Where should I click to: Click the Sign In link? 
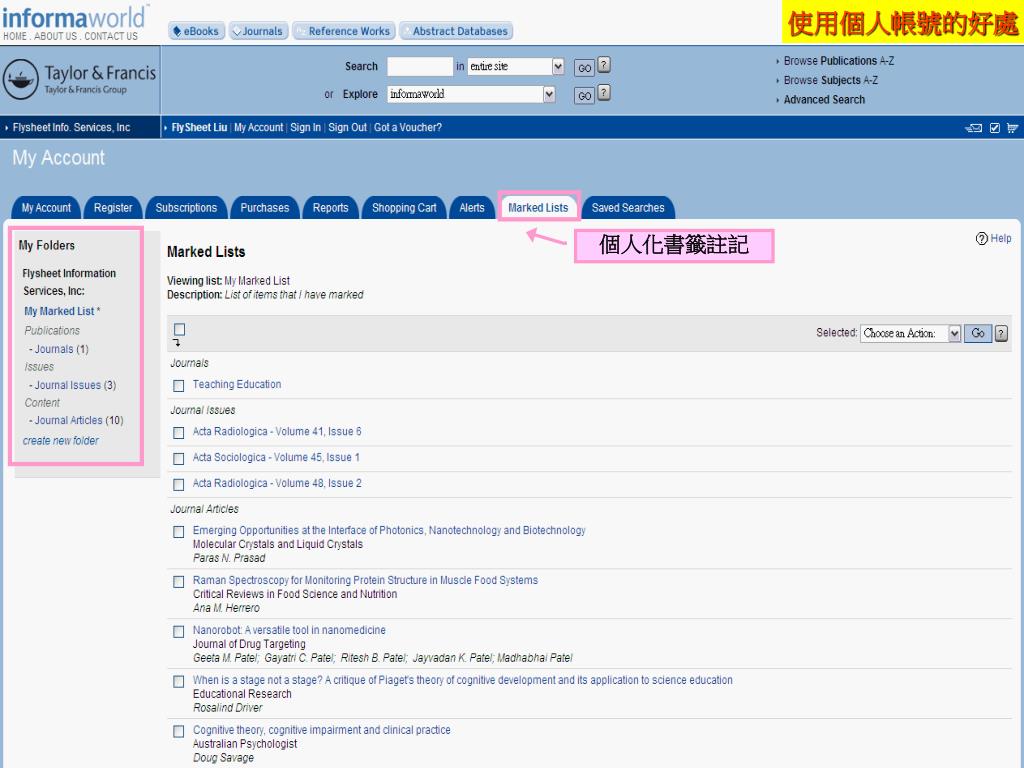(x=306, y=127)
